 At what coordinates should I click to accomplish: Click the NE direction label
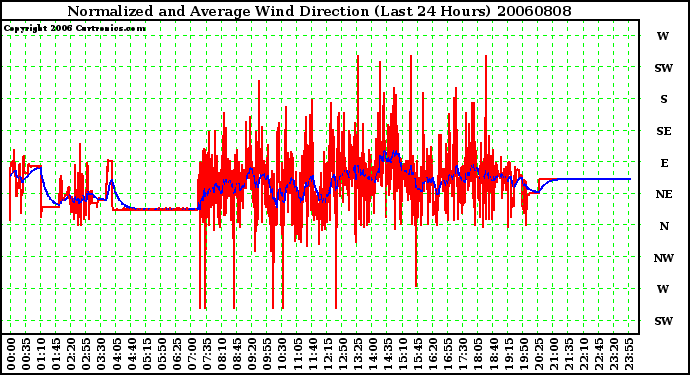click(664, 195)
